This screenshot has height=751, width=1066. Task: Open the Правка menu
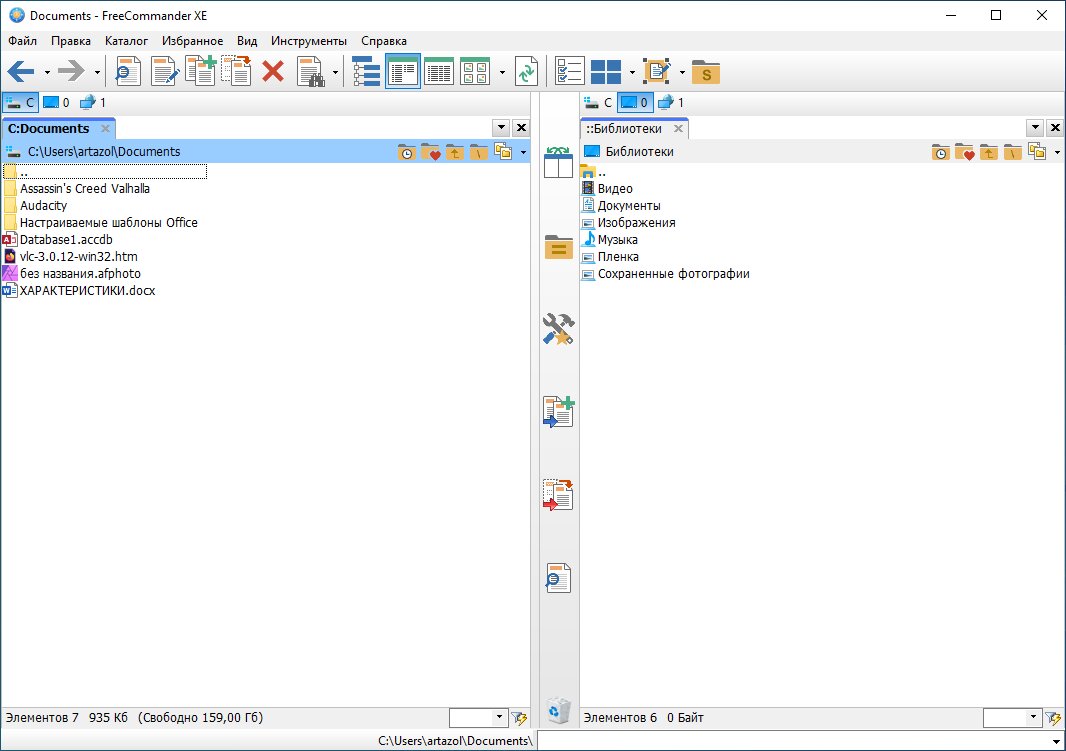tap(71, 41)
